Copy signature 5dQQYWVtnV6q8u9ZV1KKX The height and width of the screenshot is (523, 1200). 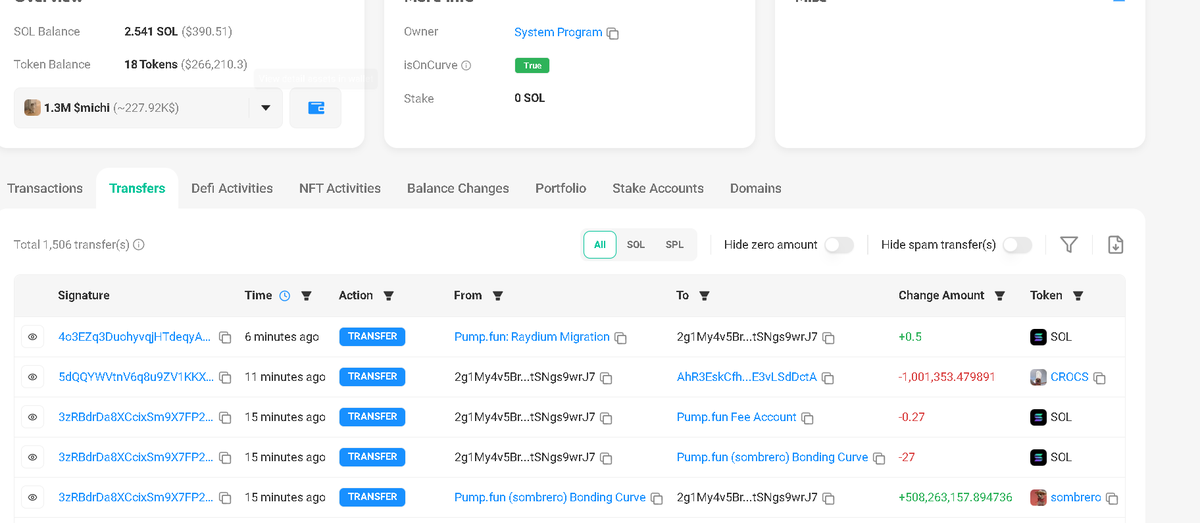pyautogui.click(x=225, y=378)
